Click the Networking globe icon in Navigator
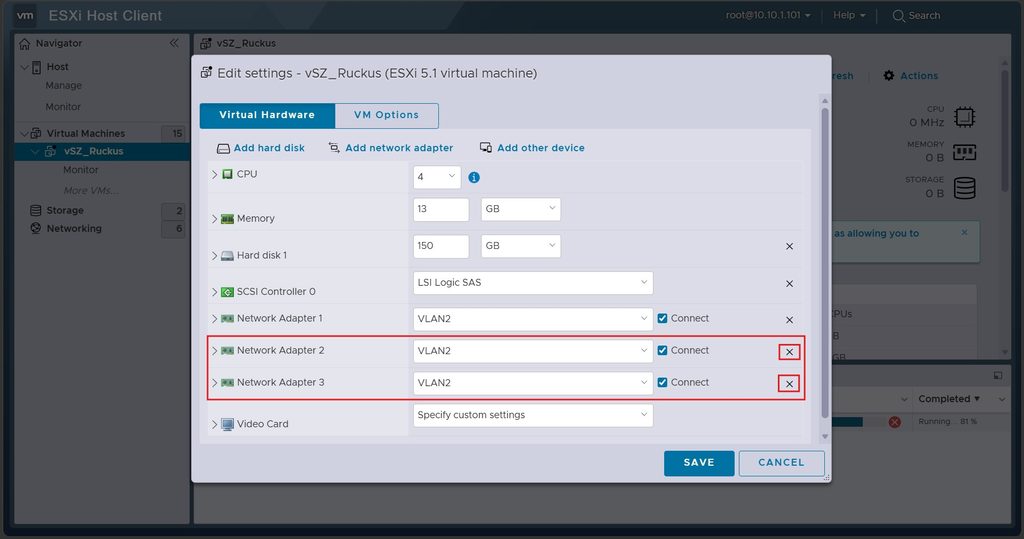Image resolution: width=1024 pixels, height=539 pixels. tap(36, 229)
